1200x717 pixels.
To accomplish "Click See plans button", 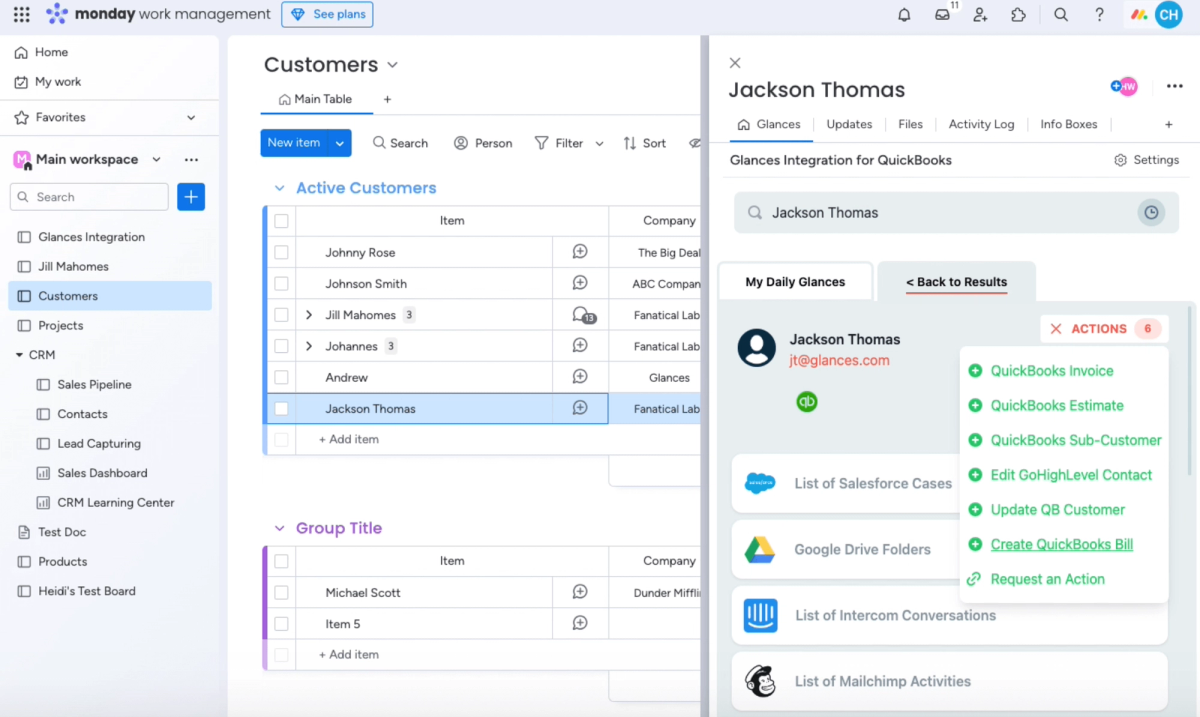I will coord(327,14).
